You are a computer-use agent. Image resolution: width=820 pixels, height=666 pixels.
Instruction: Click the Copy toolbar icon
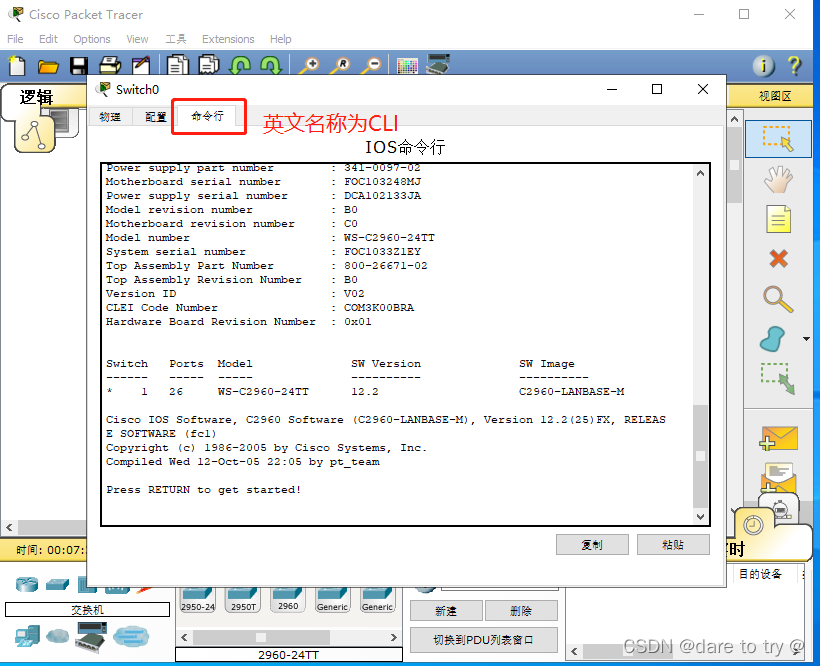178,65
